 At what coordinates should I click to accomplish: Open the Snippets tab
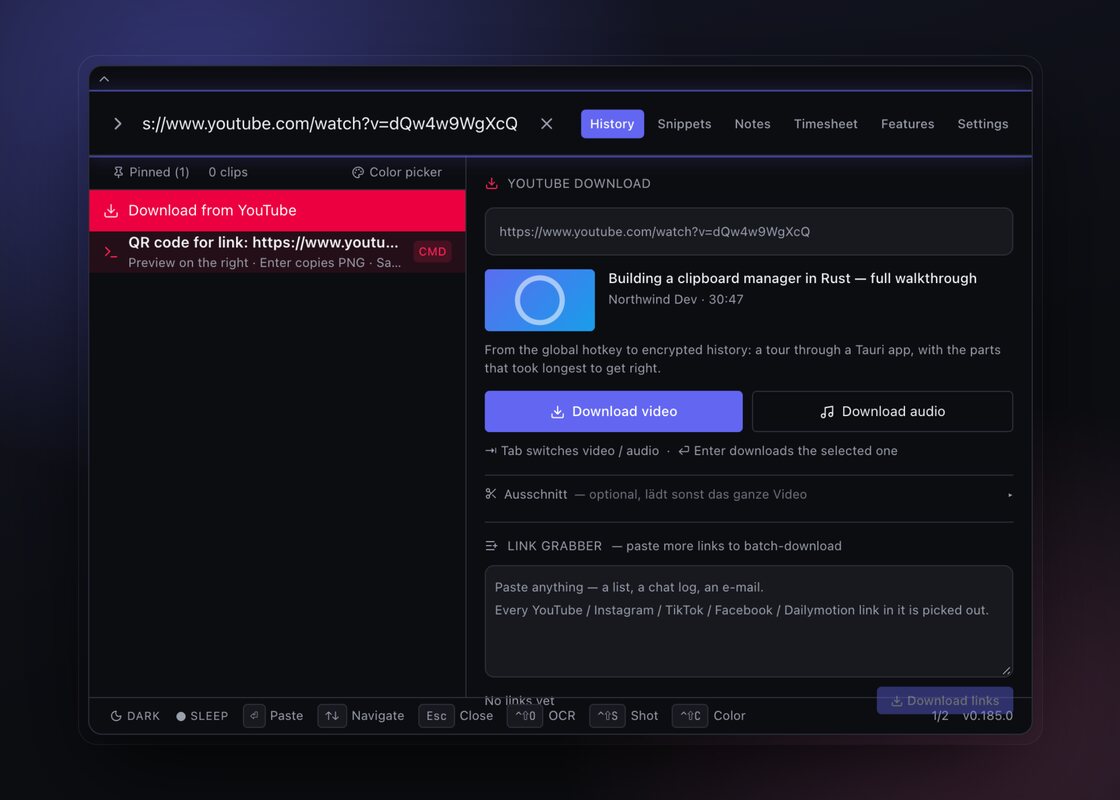[x=684, y=124]
